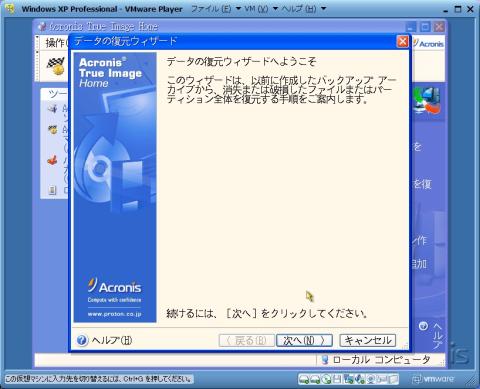Click the Next (次へ) button in the wizard
480x389 pixels.
click(x=304, y=340)
